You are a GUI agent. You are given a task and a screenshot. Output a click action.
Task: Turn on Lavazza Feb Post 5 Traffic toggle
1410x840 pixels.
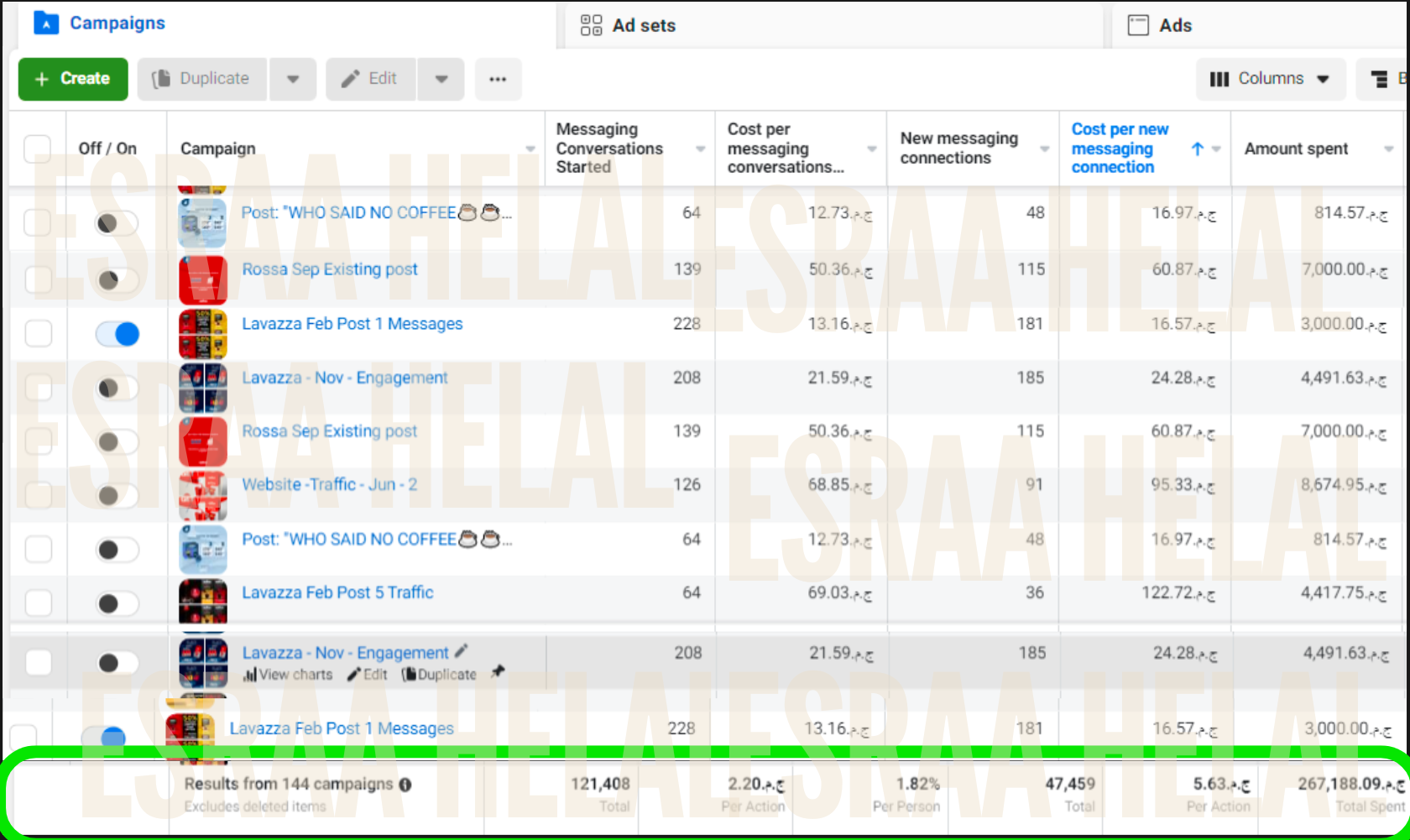tap(117, 603)
